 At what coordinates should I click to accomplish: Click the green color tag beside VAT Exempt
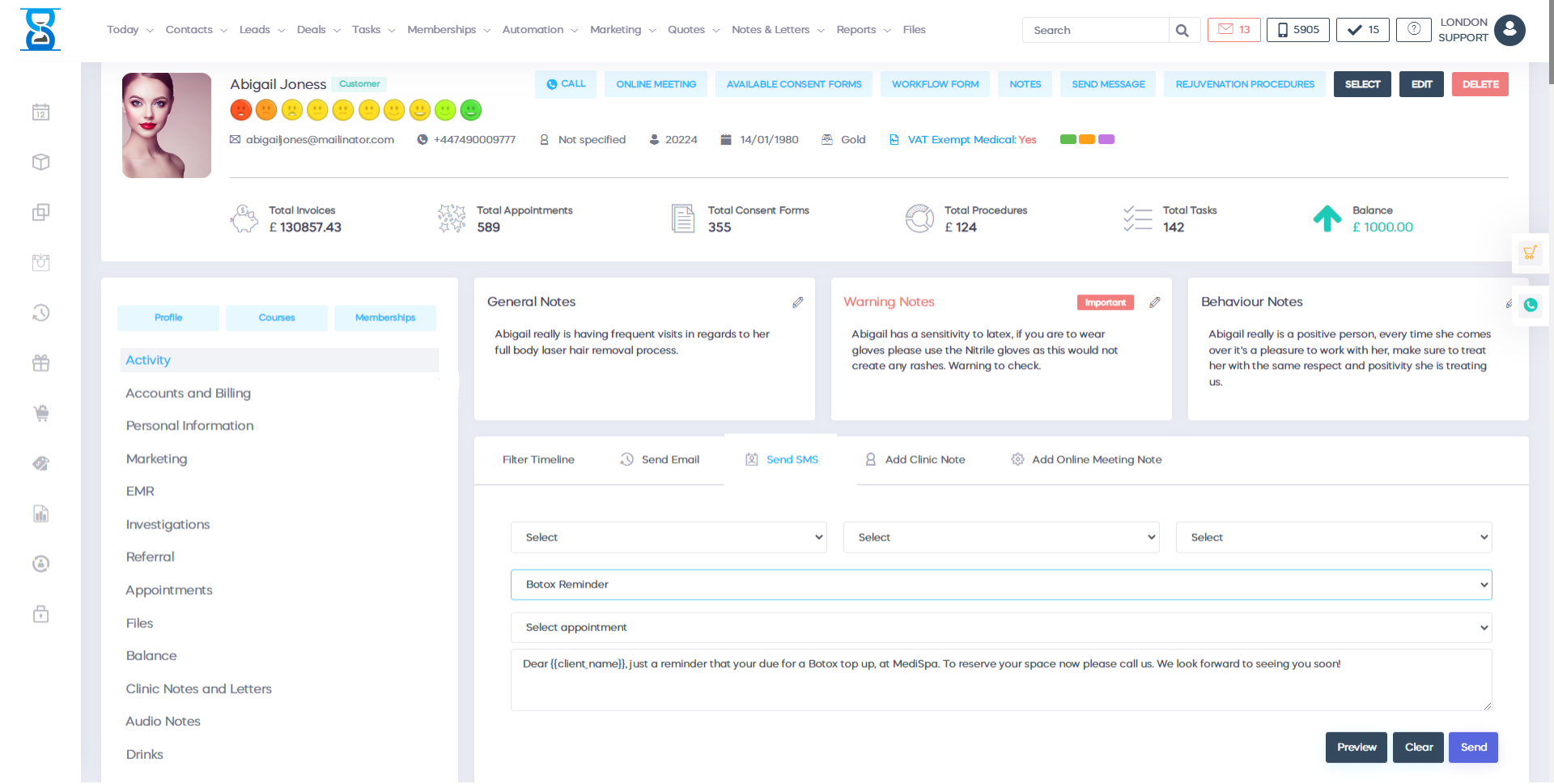click(x=1068, y=139)
